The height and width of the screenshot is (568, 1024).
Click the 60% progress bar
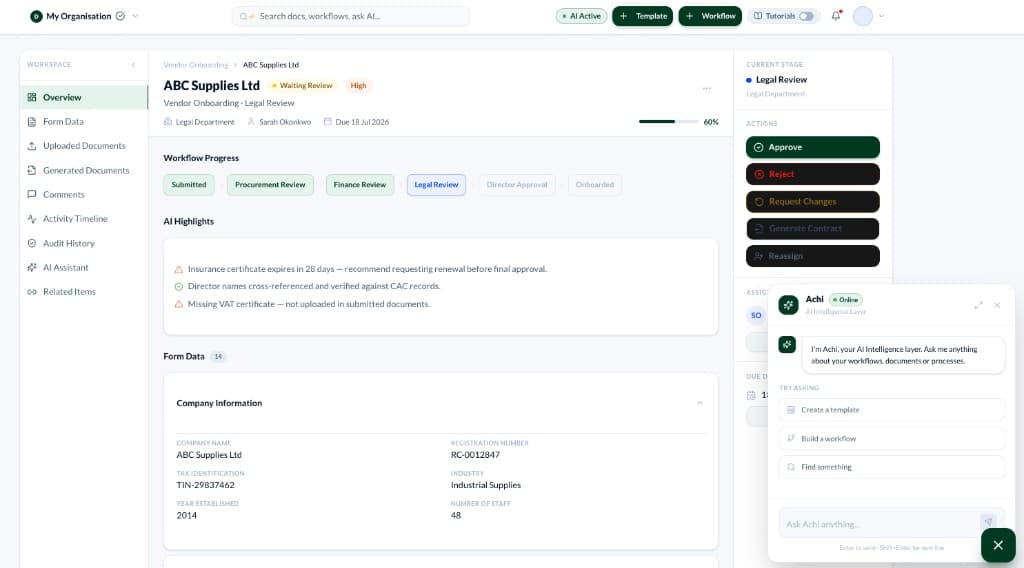coord(667,121)
